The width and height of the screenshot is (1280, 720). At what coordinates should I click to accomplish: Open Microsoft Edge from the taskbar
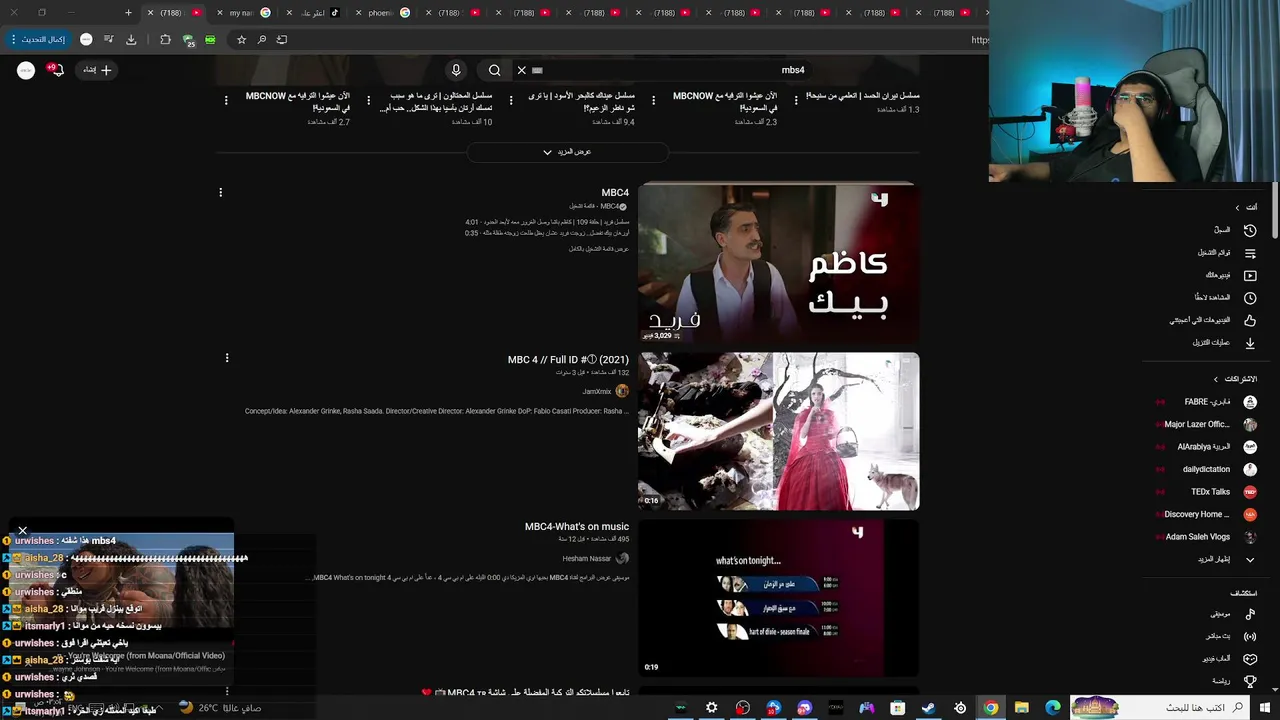click(1052, 708)
